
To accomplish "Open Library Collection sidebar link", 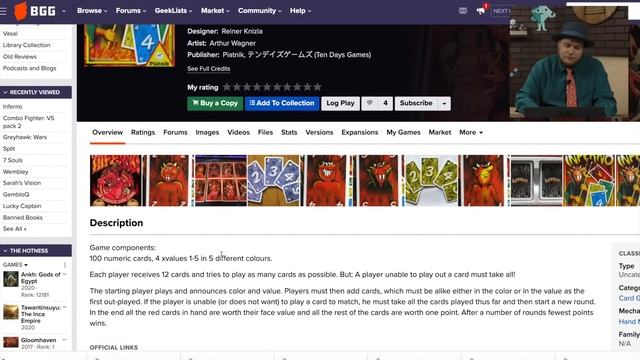I will pyautogui.click(x=27, y=45).
